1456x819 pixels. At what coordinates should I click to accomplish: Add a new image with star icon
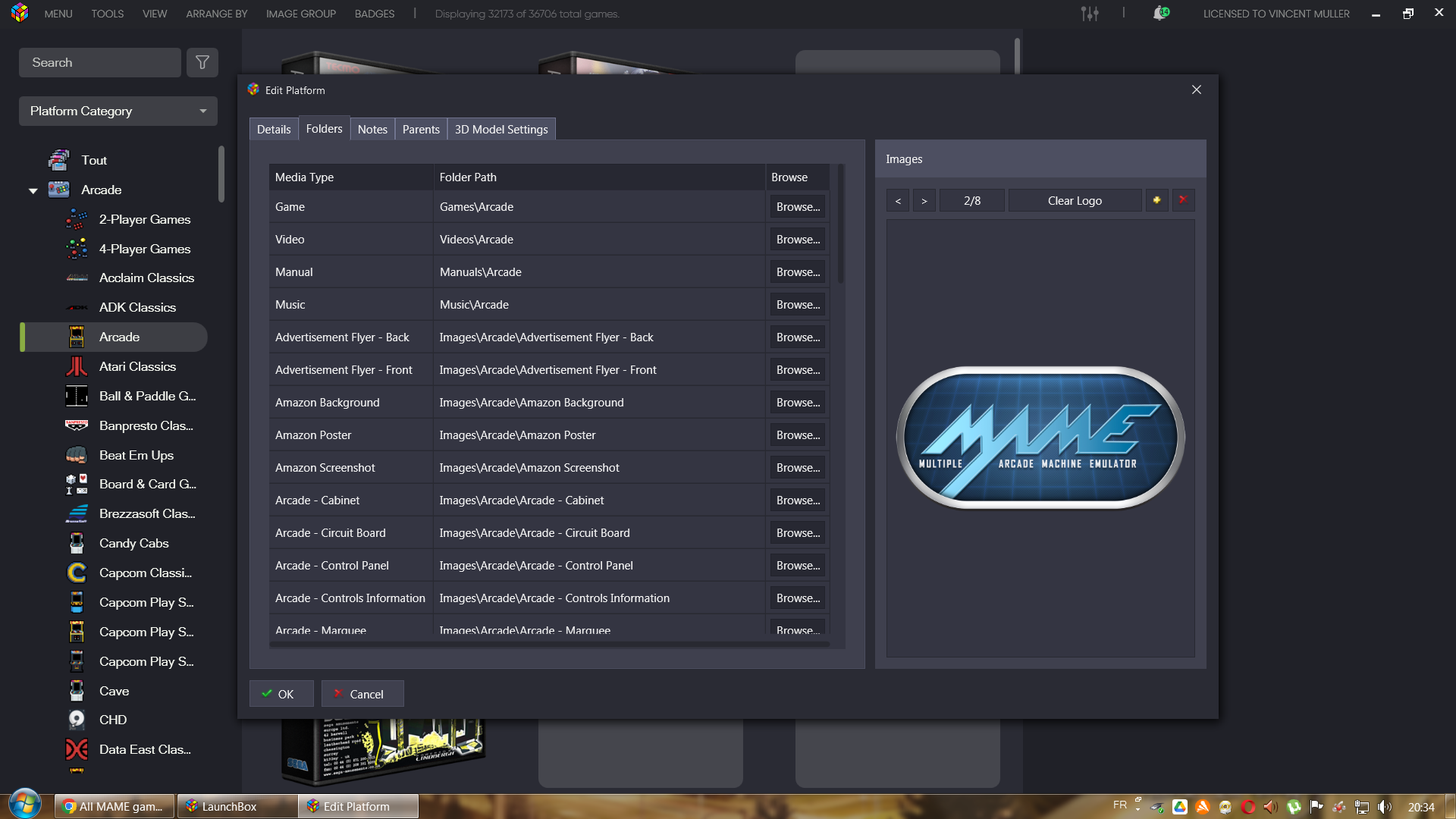point(1156,200)
